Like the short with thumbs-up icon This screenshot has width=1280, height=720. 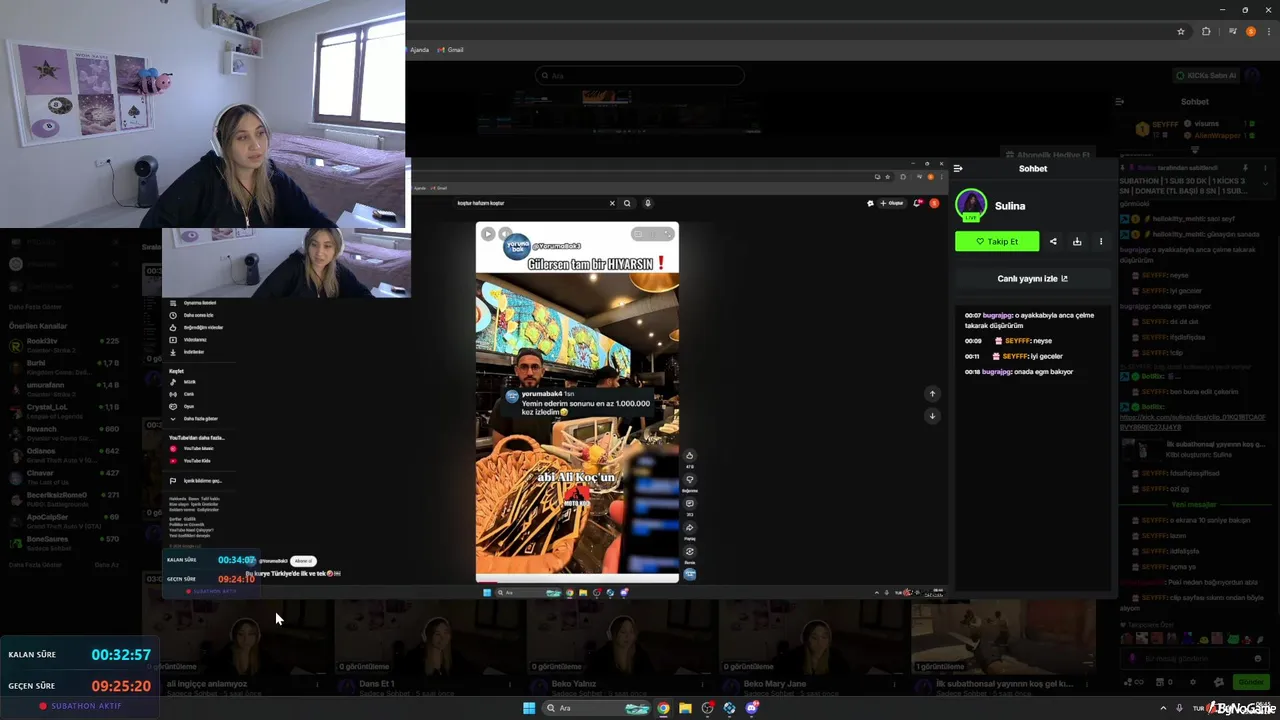point(689,456)
